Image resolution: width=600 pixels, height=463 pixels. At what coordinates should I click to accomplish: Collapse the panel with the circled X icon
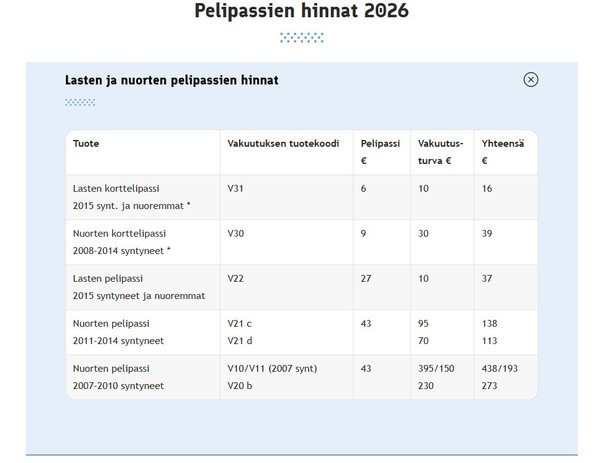pos(531,80)
